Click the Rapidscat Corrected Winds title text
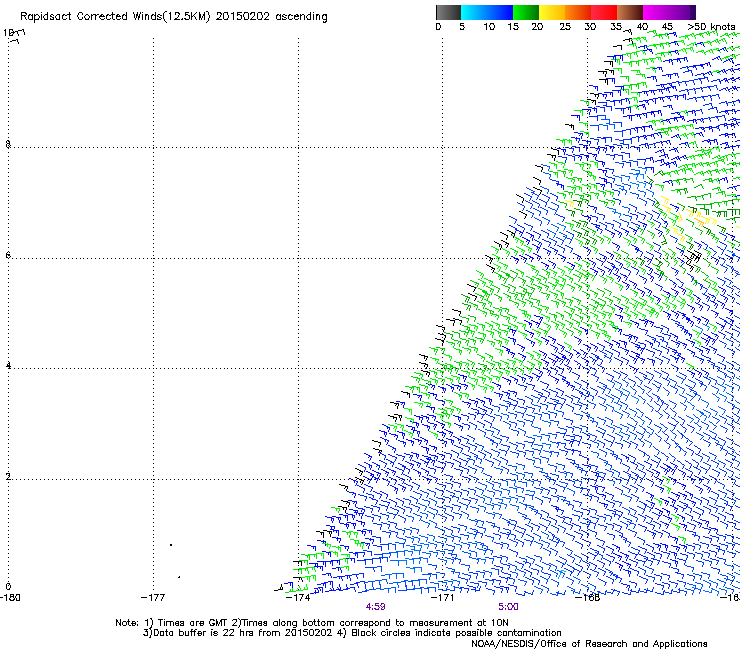The image size is (740, 650). click(174, 17)
